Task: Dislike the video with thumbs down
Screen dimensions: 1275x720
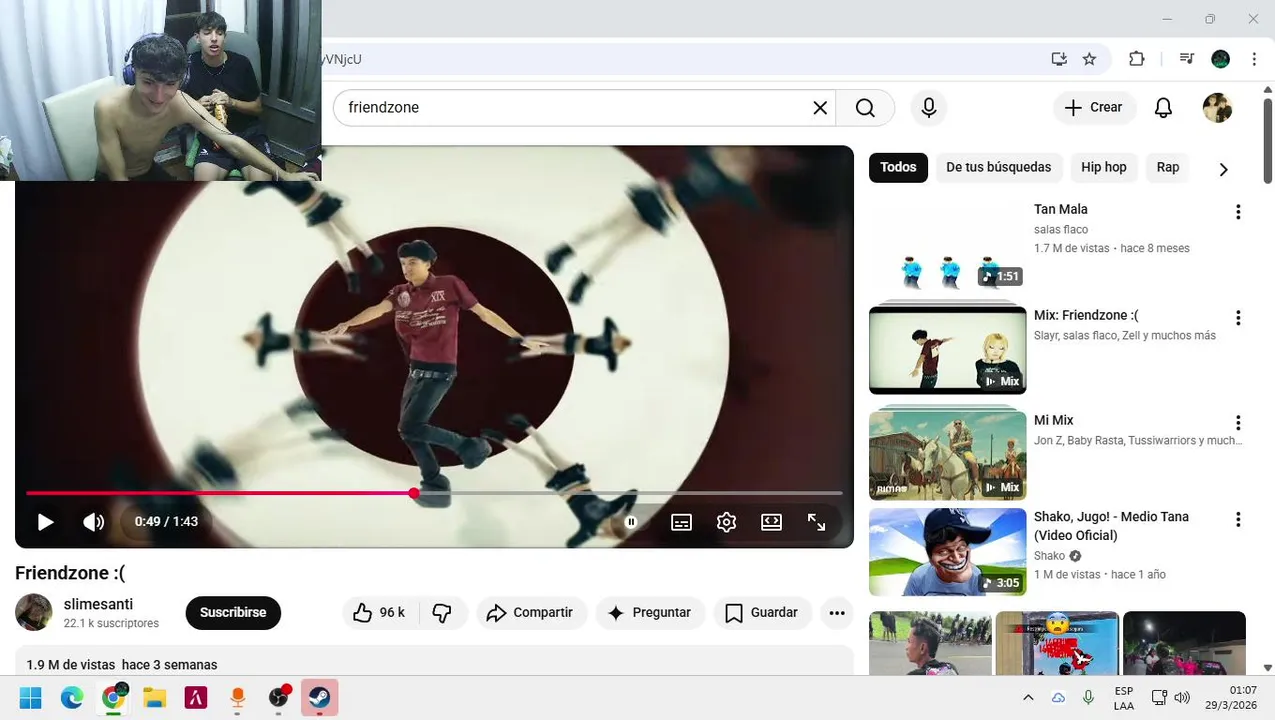Action: click(442, 613)
